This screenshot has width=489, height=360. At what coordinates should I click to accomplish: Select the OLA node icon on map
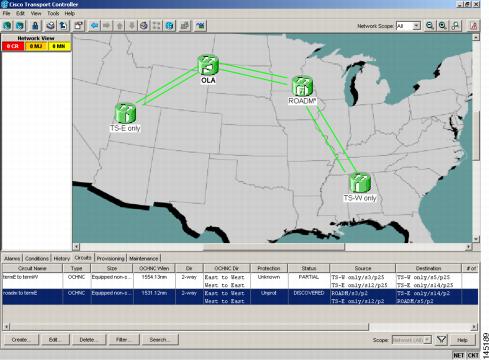[x=208, y=65]
